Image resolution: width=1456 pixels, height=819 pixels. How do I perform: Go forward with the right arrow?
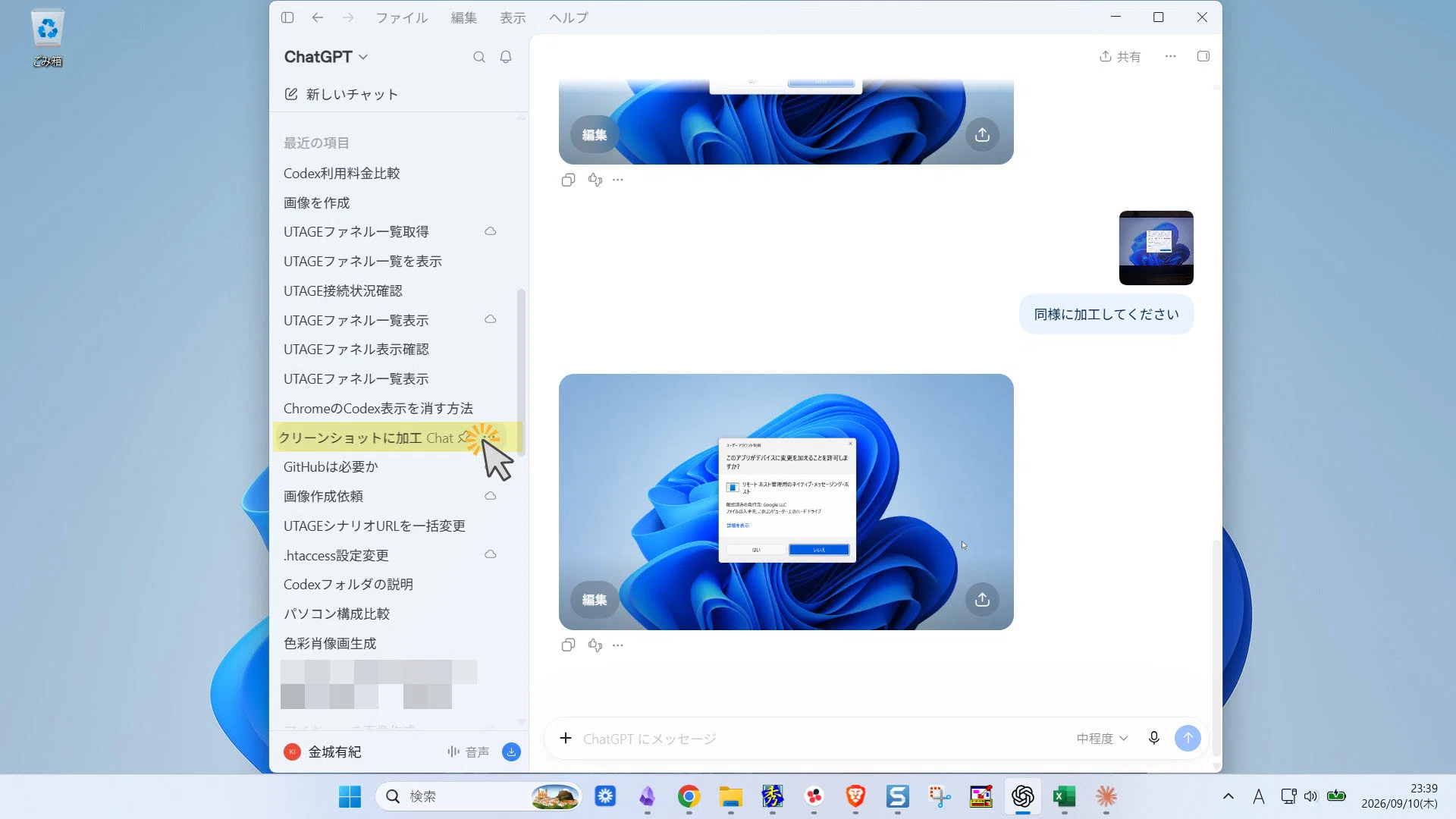(x=348, y=17)
